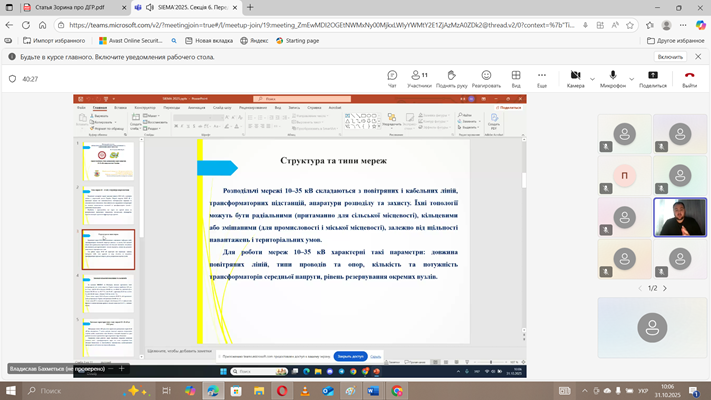
Task: Click the Включить notifications button
Action: pyautogui.click(x=669, y=57)
